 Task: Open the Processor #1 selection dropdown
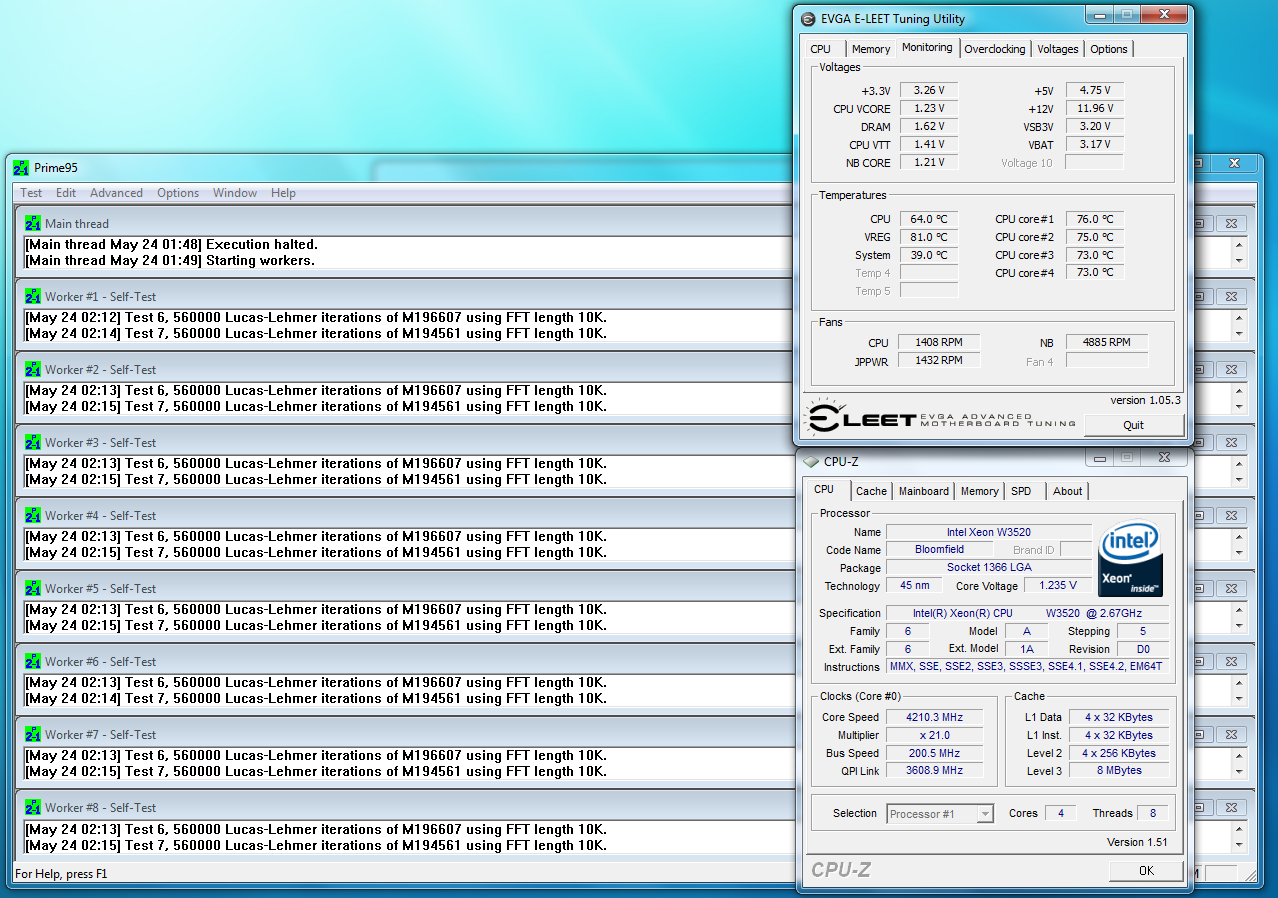(x=940, y=814)
